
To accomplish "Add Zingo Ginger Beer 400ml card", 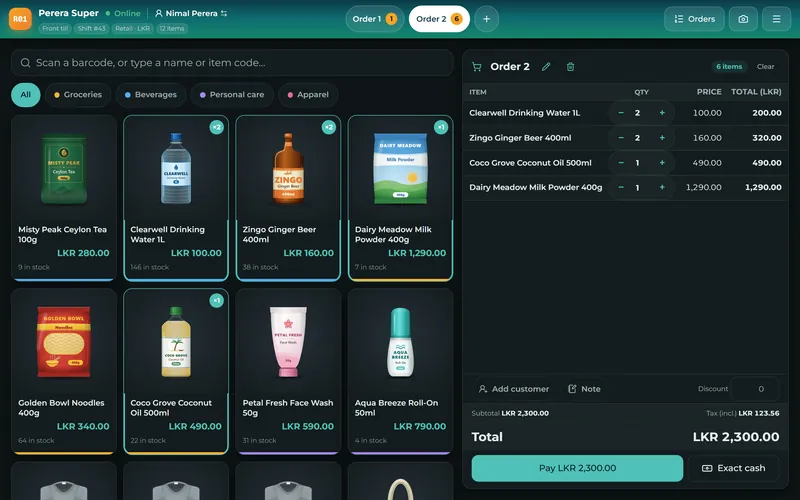I will click(288, 198).
